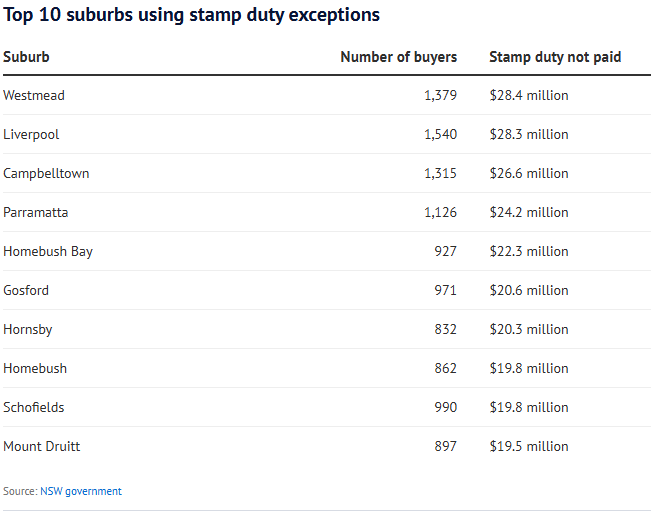This screenshot has width=656, height=528.
Task: Click the Stamp duty not paid header
Action: point(555,57)
